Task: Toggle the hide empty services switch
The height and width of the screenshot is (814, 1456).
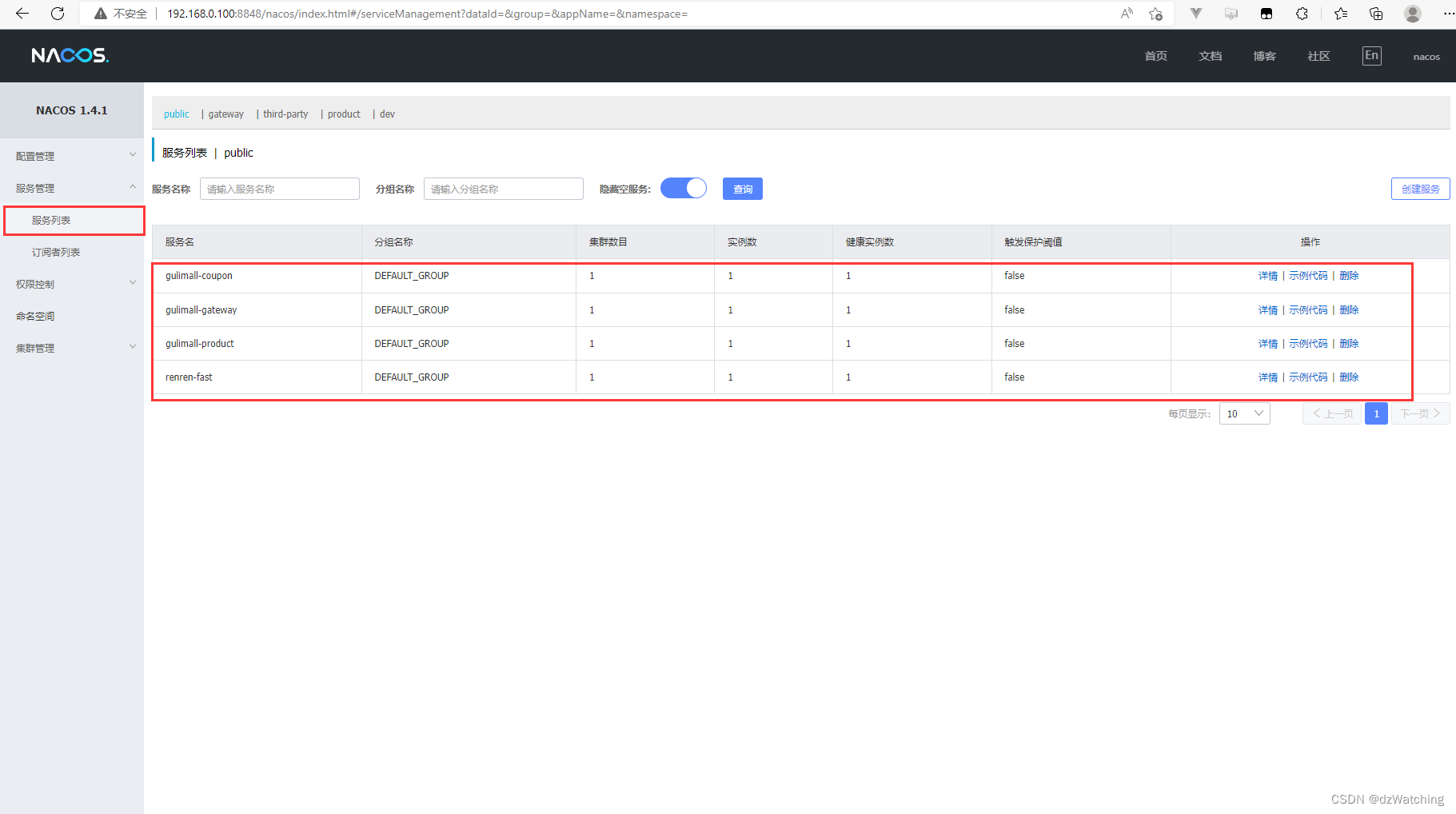Action: point(684,188)
